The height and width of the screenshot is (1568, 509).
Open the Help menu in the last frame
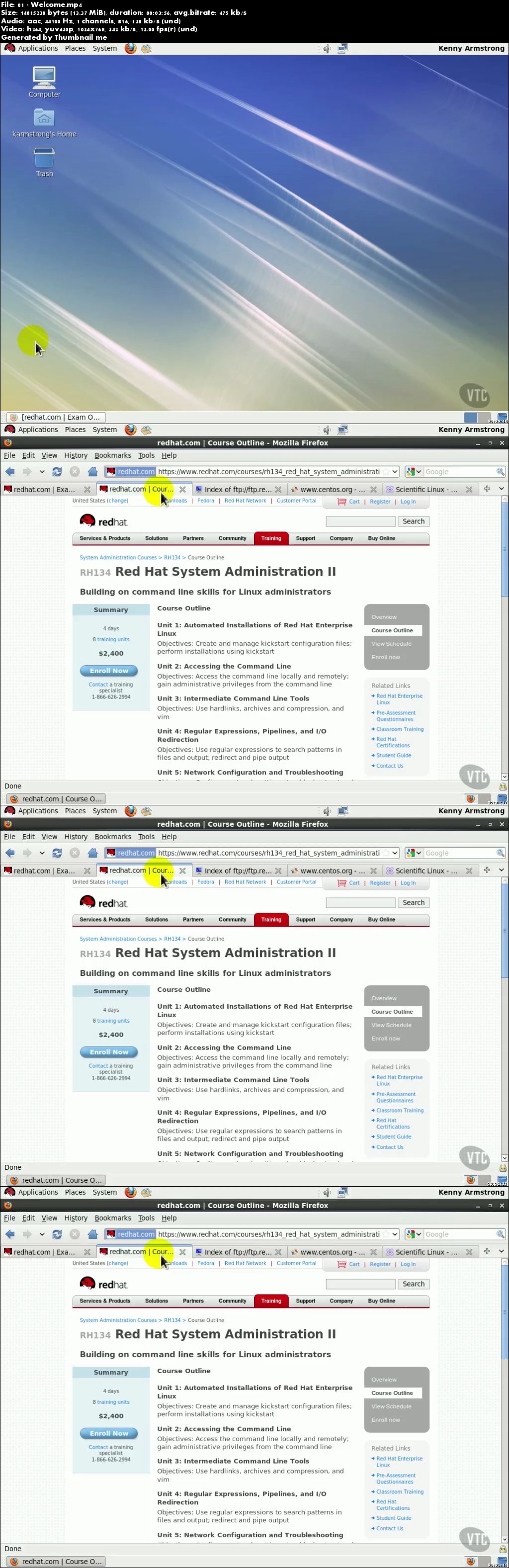pos(169,1218)
